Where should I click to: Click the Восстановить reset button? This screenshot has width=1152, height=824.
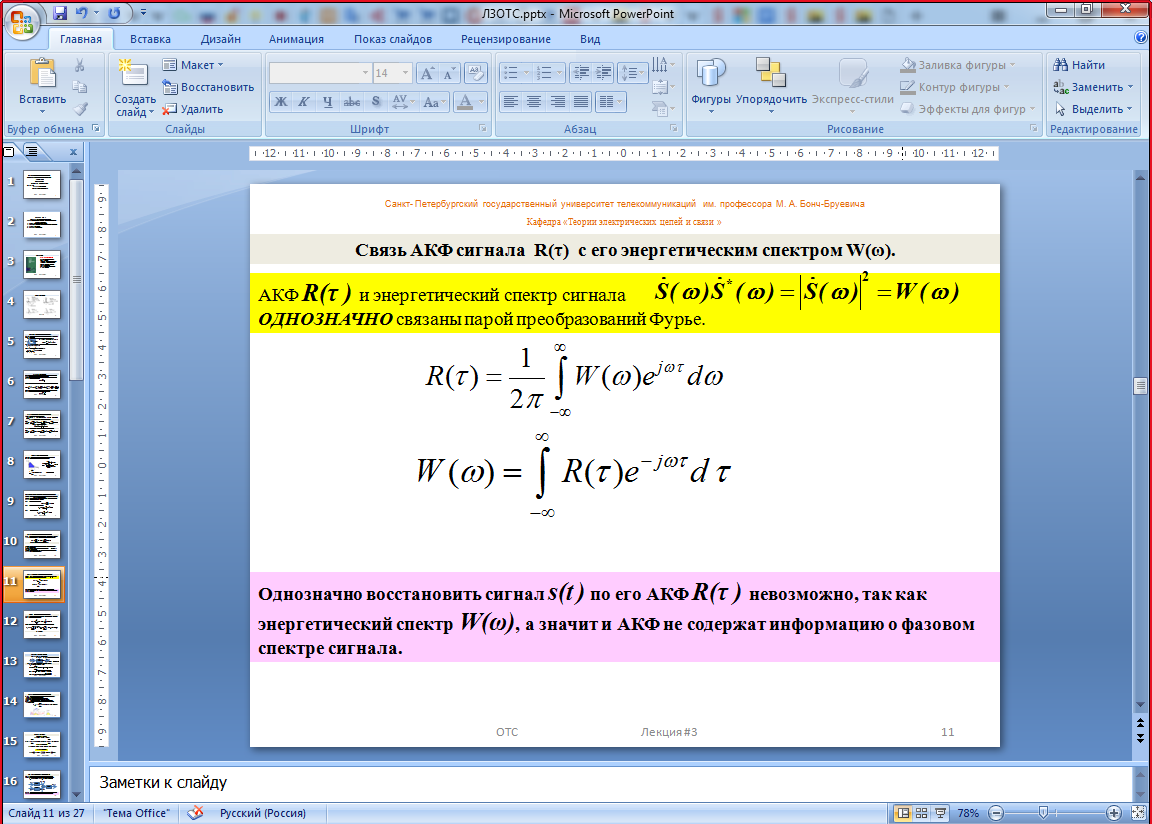pos(208,87)
